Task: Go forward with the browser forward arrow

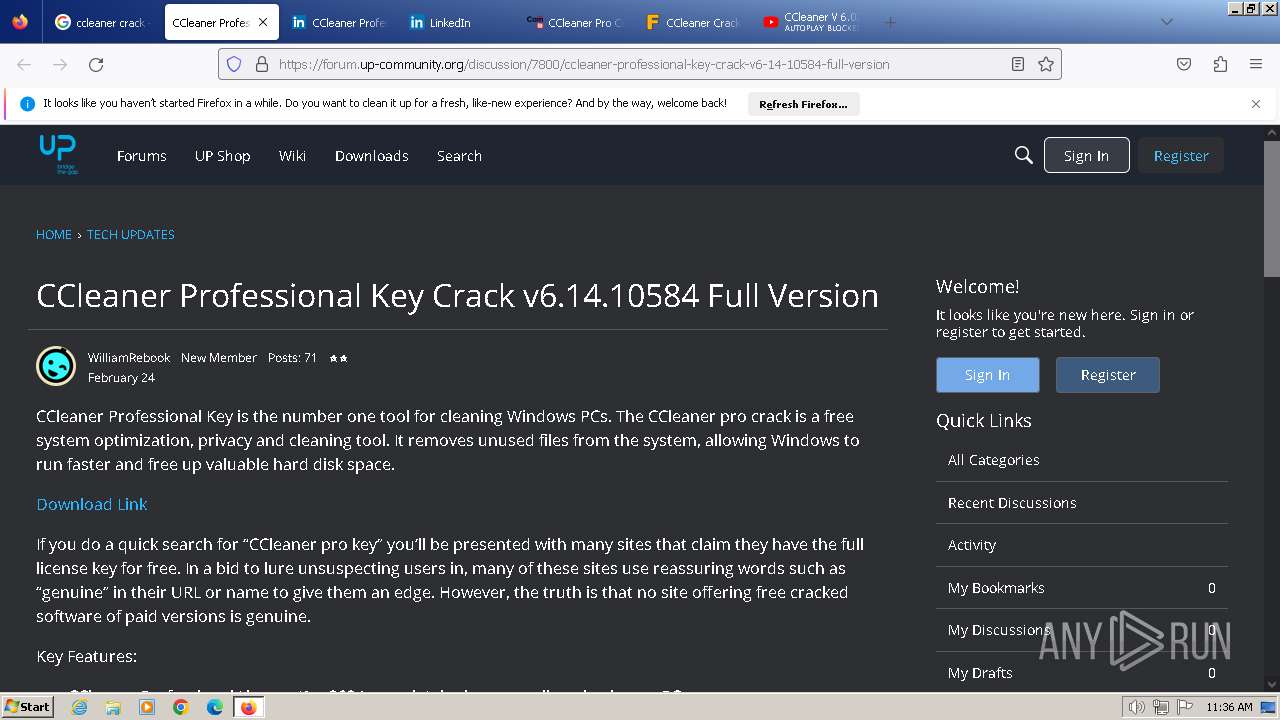Action: (x=60, y=64)
